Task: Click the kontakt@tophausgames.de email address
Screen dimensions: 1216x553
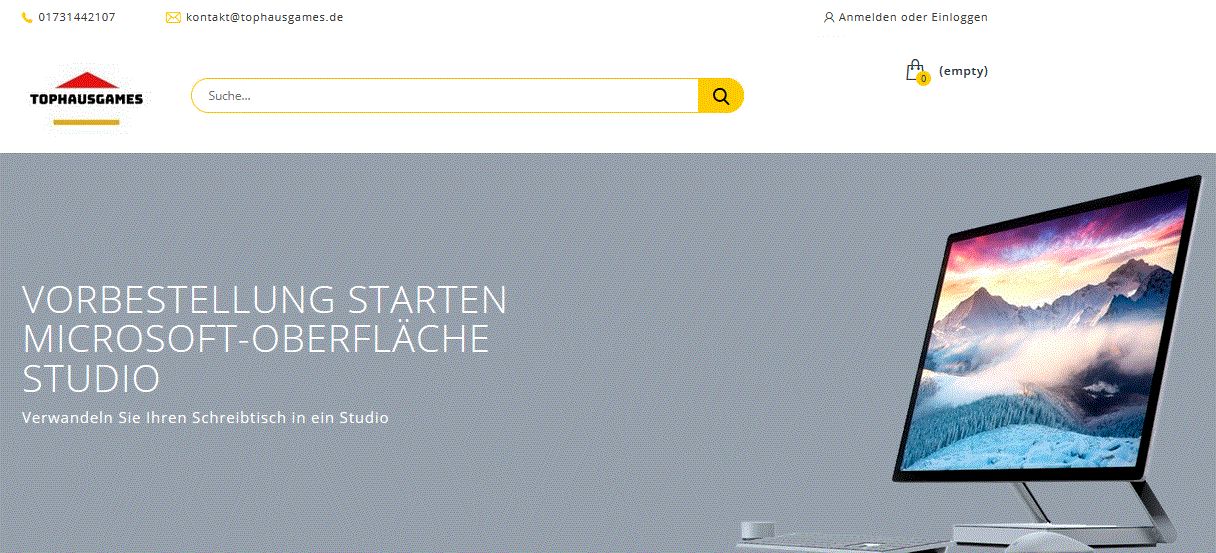Action: (265, 17)
